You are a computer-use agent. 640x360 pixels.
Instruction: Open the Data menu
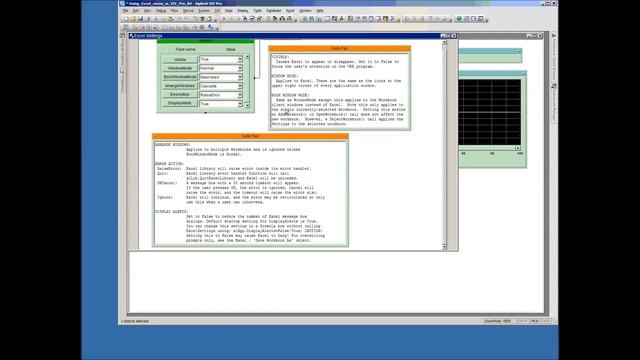[229, 11]
